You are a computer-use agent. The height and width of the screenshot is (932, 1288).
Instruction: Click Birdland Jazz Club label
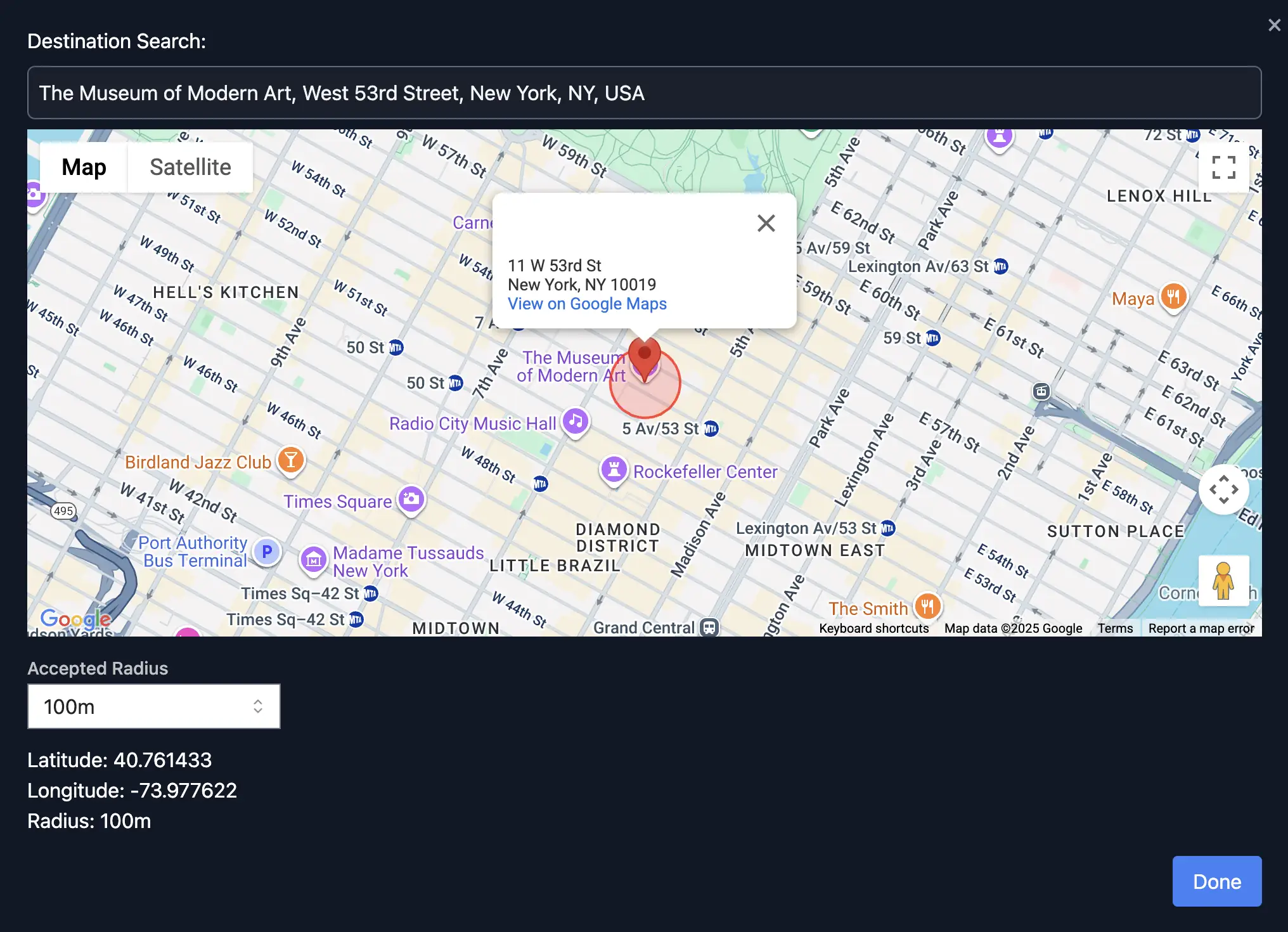coord(198,462)
